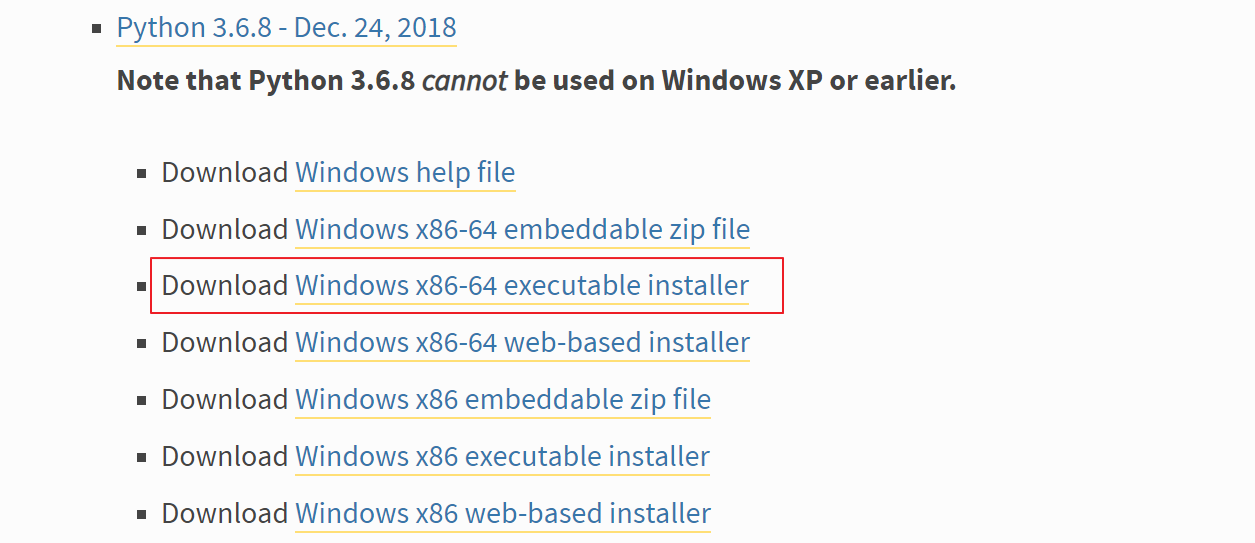This screenshot has width=1255, height=543.
Task: Open the Python 3.6.8 - Dec. 24, 2018 release link
Action: [286, 28]
